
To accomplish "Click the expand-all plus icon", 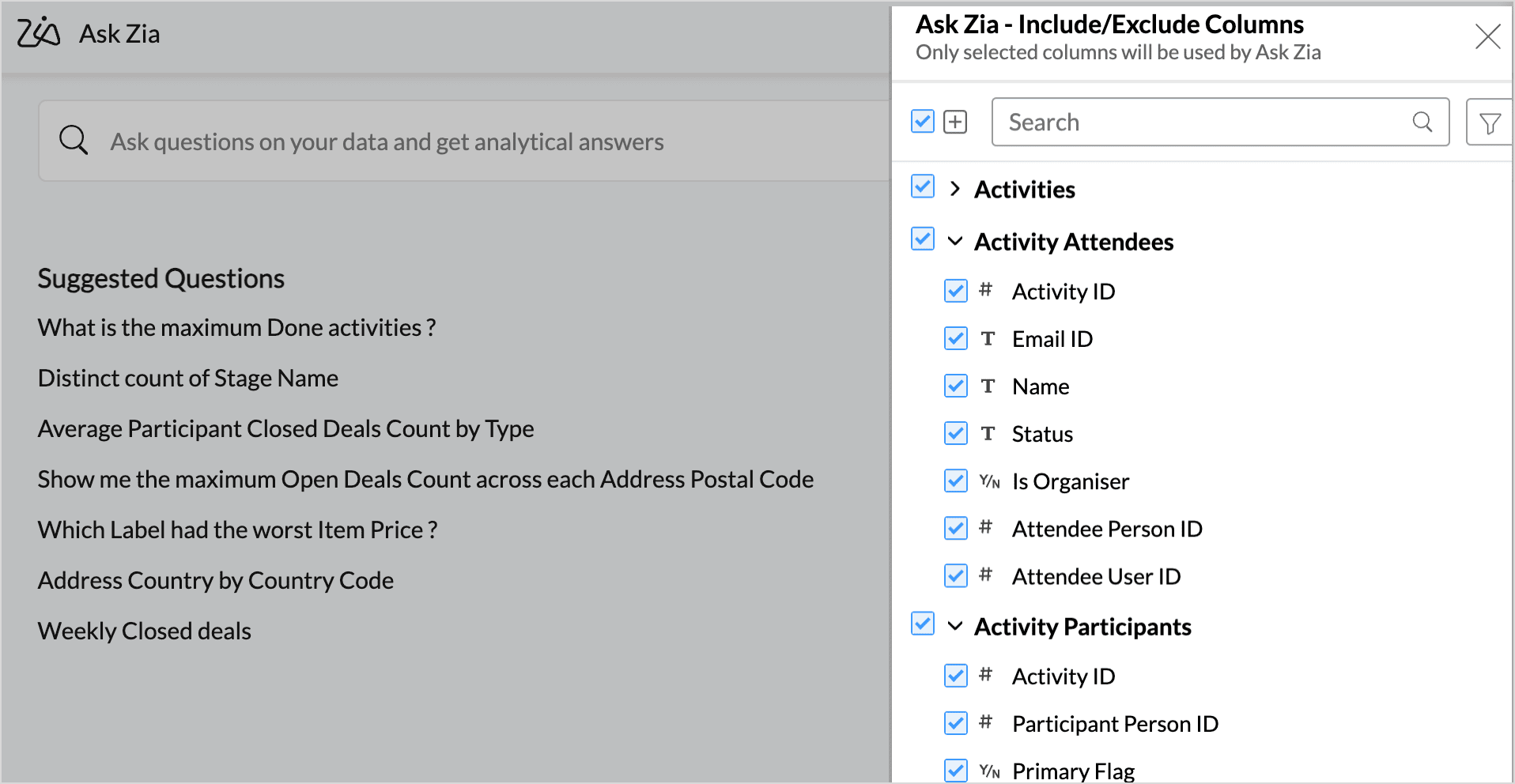I will pyautogui.click(x=955, y=122).
